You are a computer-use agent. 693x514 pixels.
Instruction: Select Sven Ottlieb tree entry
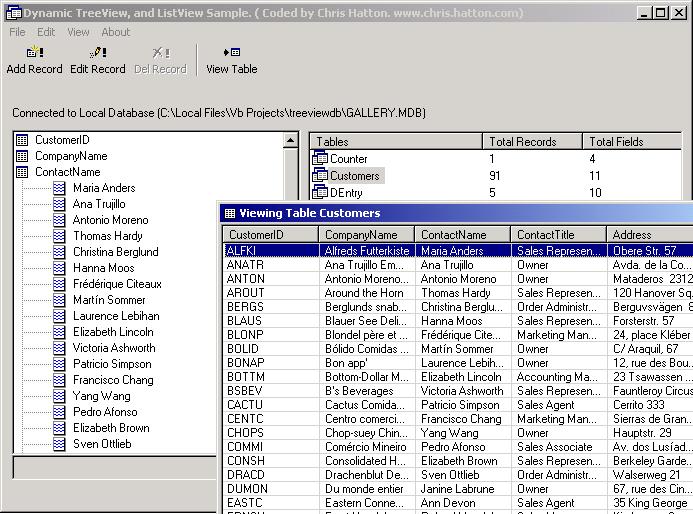tap(101, 444)
